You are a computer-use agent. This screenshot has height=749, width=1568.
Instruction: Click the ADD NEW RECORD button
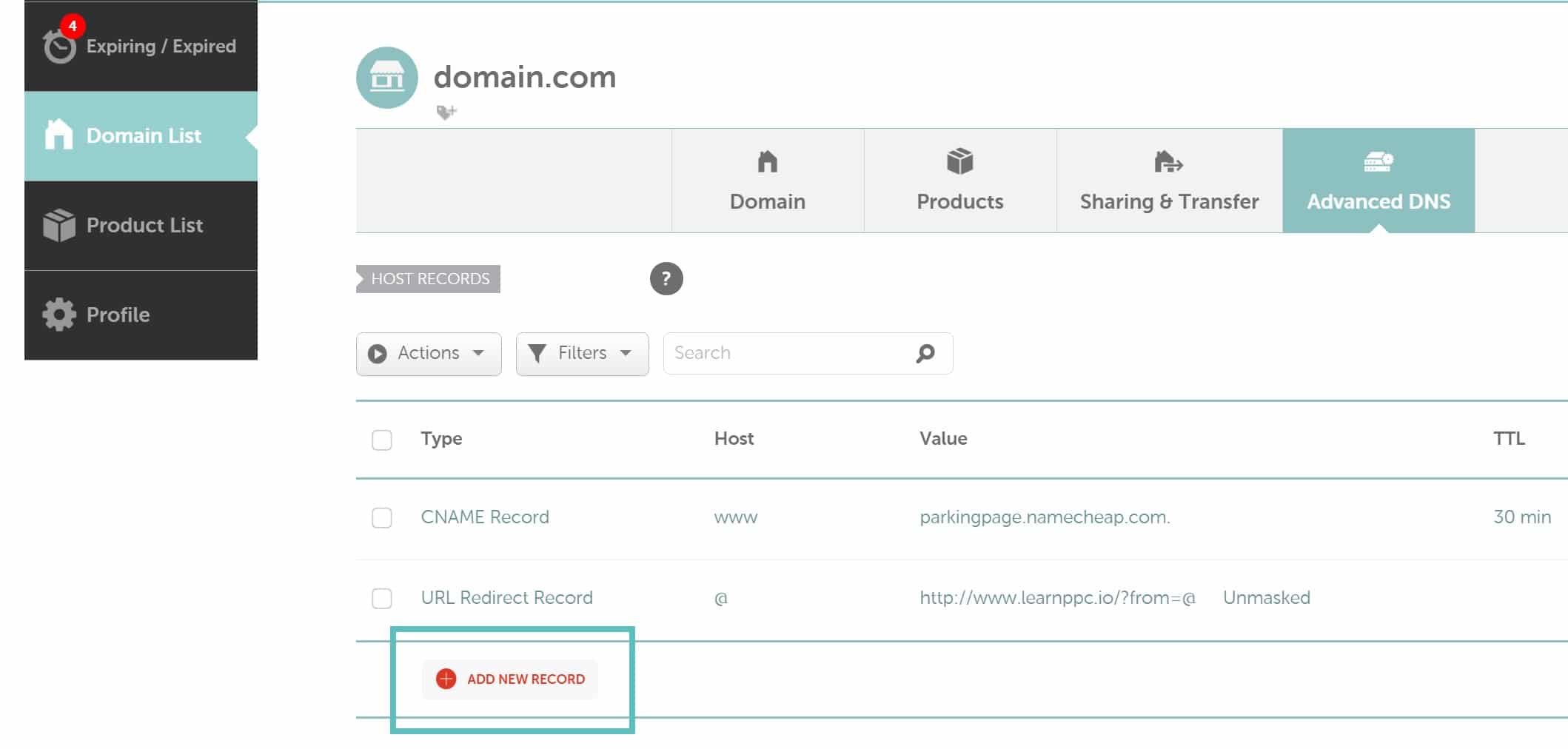[x=509, y=678]
